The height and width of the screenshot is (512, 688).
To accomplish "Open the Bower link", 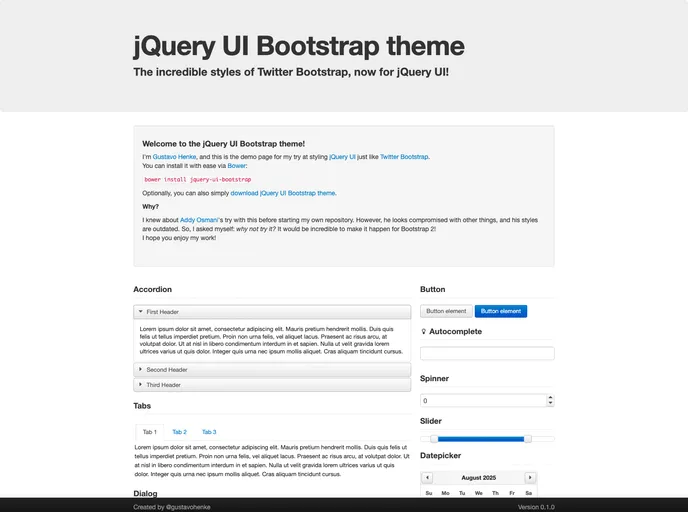I will (236, 166).
